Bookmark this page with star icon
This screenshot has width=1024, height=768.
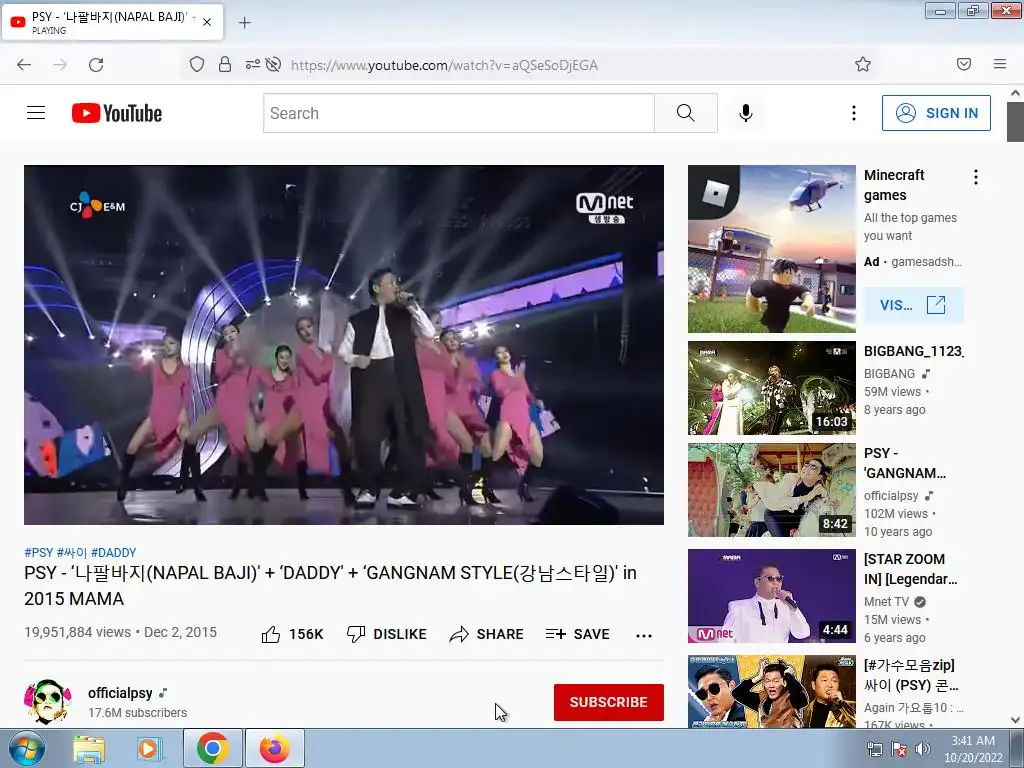(x=863, y=64)
